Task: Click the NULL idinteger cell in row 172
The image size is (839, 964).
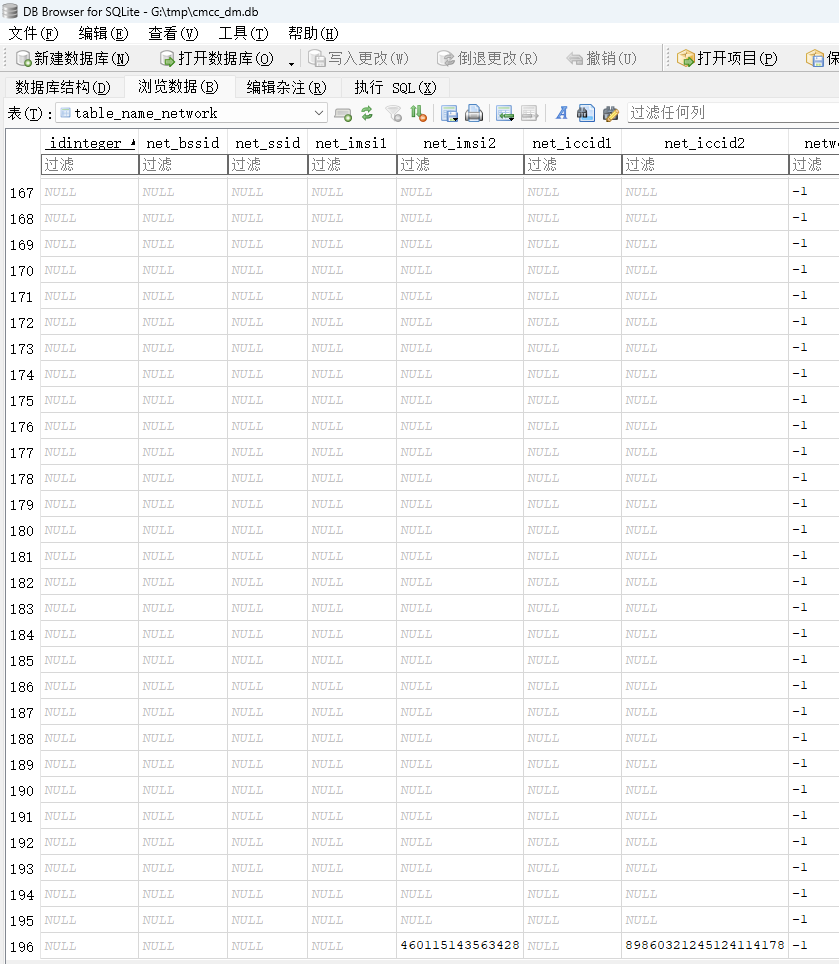Action: [90, 322]
